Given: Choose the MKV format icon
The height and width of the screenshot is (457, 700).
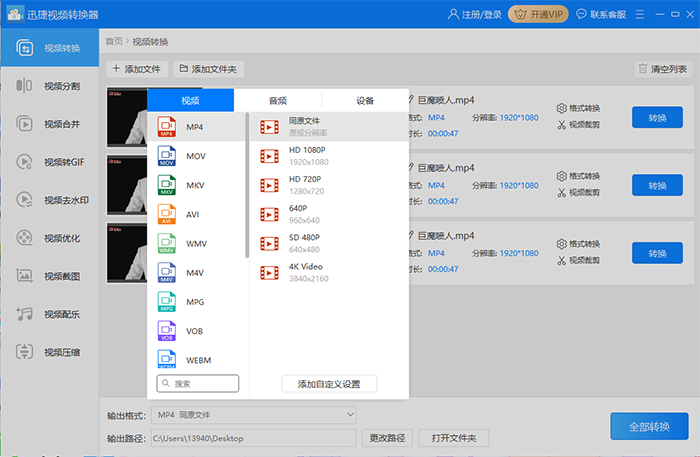Looking at the screenshot, I should click(x=166, y=185).
